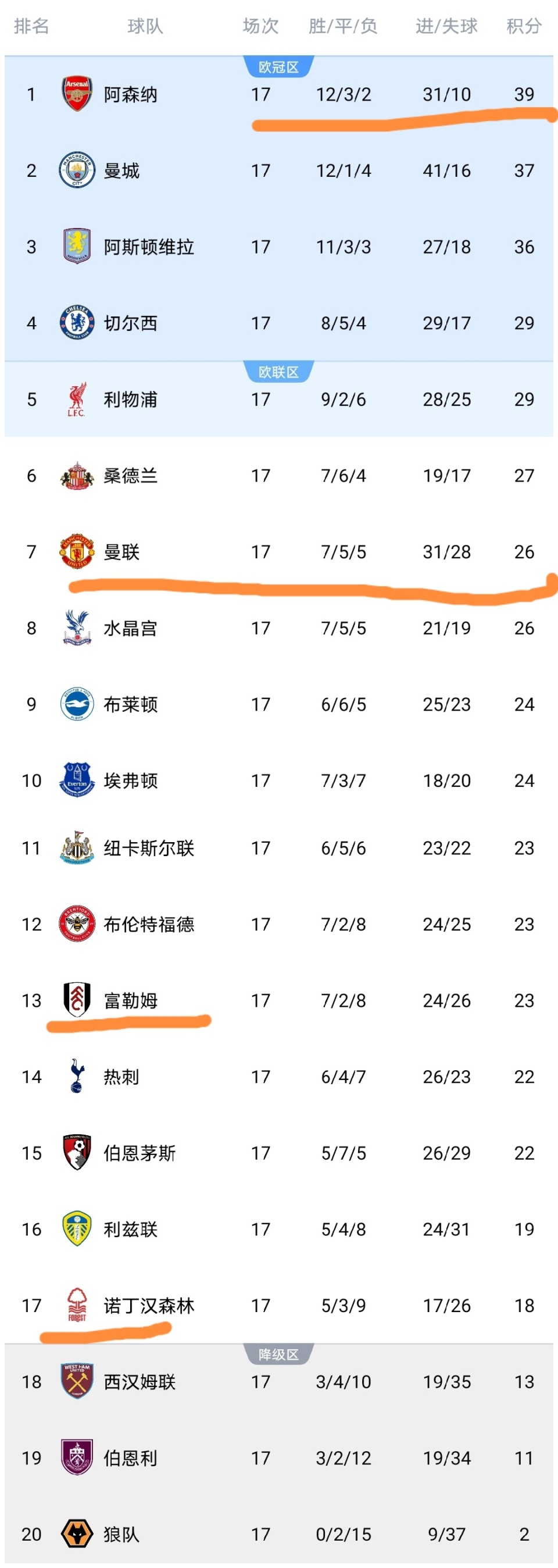This screenshot has width=558, height=1568.
Task: Tap the West Ham United crest
Action: click(x=77, y=1381)
